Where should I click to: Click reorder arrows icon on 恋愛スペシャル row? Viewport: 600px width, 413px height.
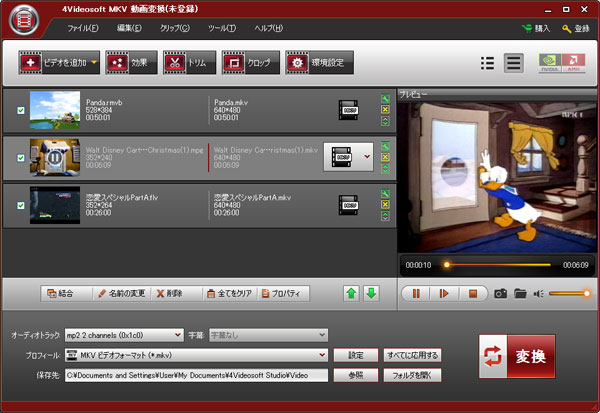click(x=385, y=216)
